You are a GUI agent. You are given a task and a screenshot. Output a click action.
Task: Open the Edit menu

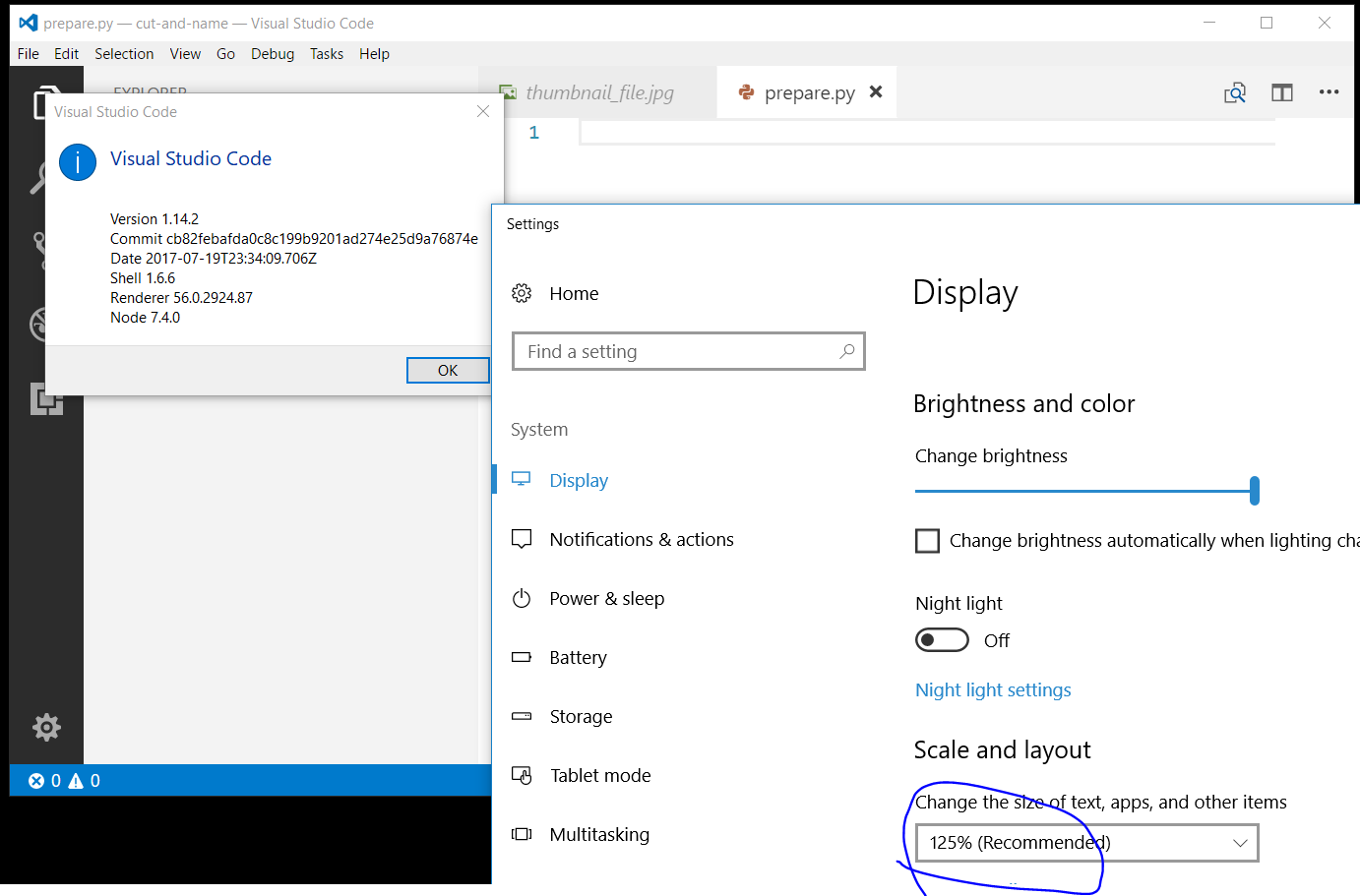coord(67,54)
